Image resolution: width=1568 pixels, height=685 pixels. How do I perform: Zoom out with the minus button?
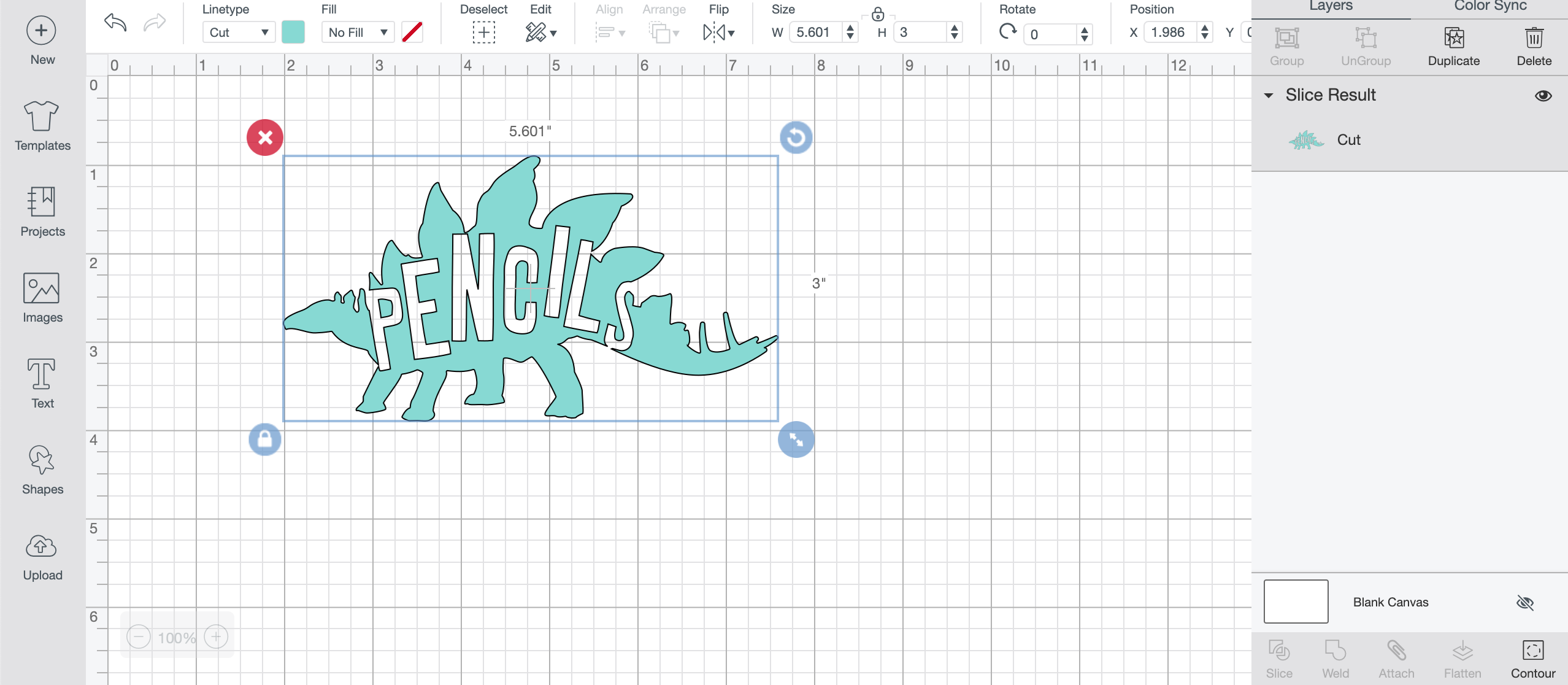pyautogui.click(x=139, y=637)
